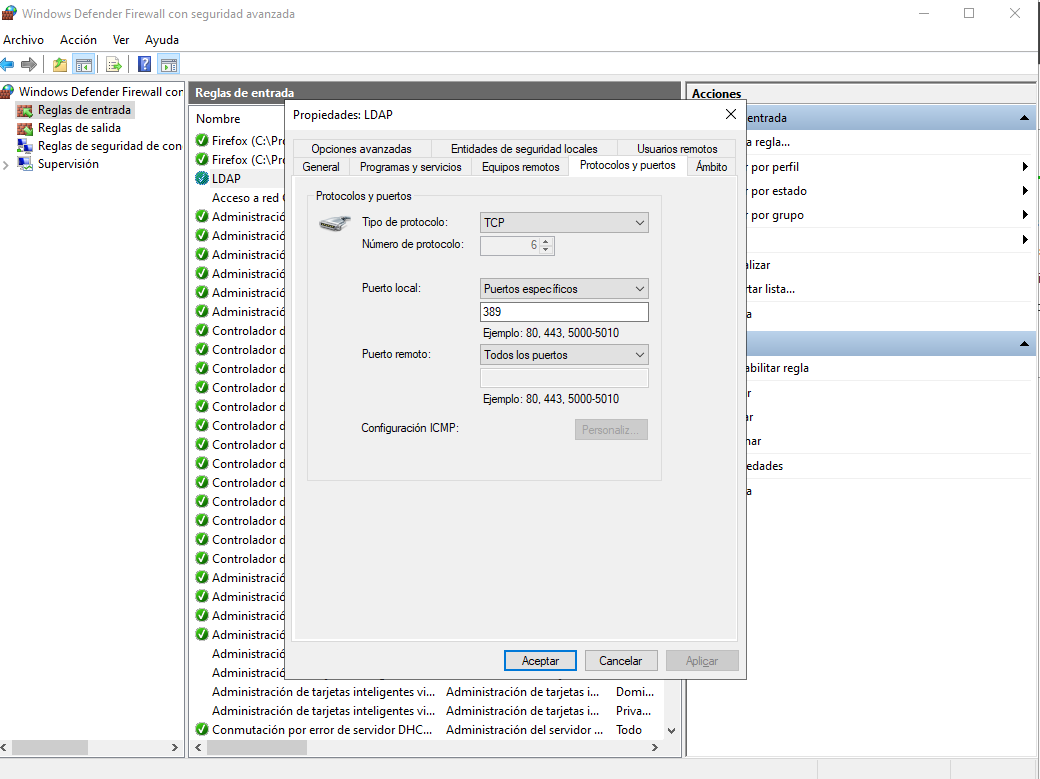Click the Aceptar button
The width and height of the screenshot is (1040, 779).
(x=540, y=661)
